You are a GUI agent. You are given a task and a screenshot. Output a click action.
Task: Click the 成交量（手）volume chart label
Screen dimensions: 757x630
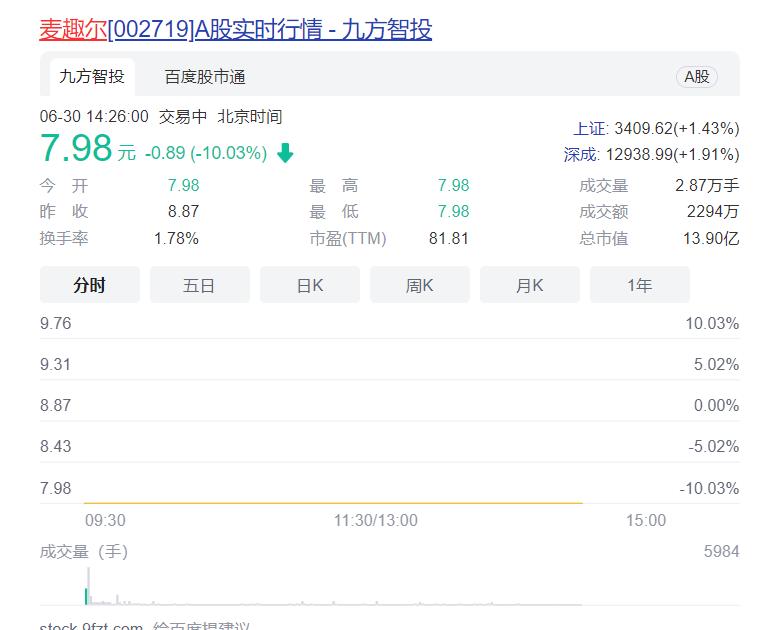(84, 552)
